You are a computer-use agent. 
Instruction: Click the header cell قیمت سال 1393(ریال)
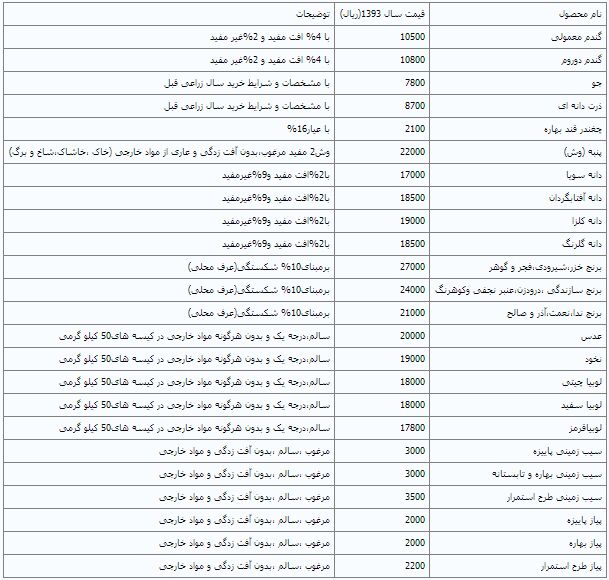pos(383,14)
